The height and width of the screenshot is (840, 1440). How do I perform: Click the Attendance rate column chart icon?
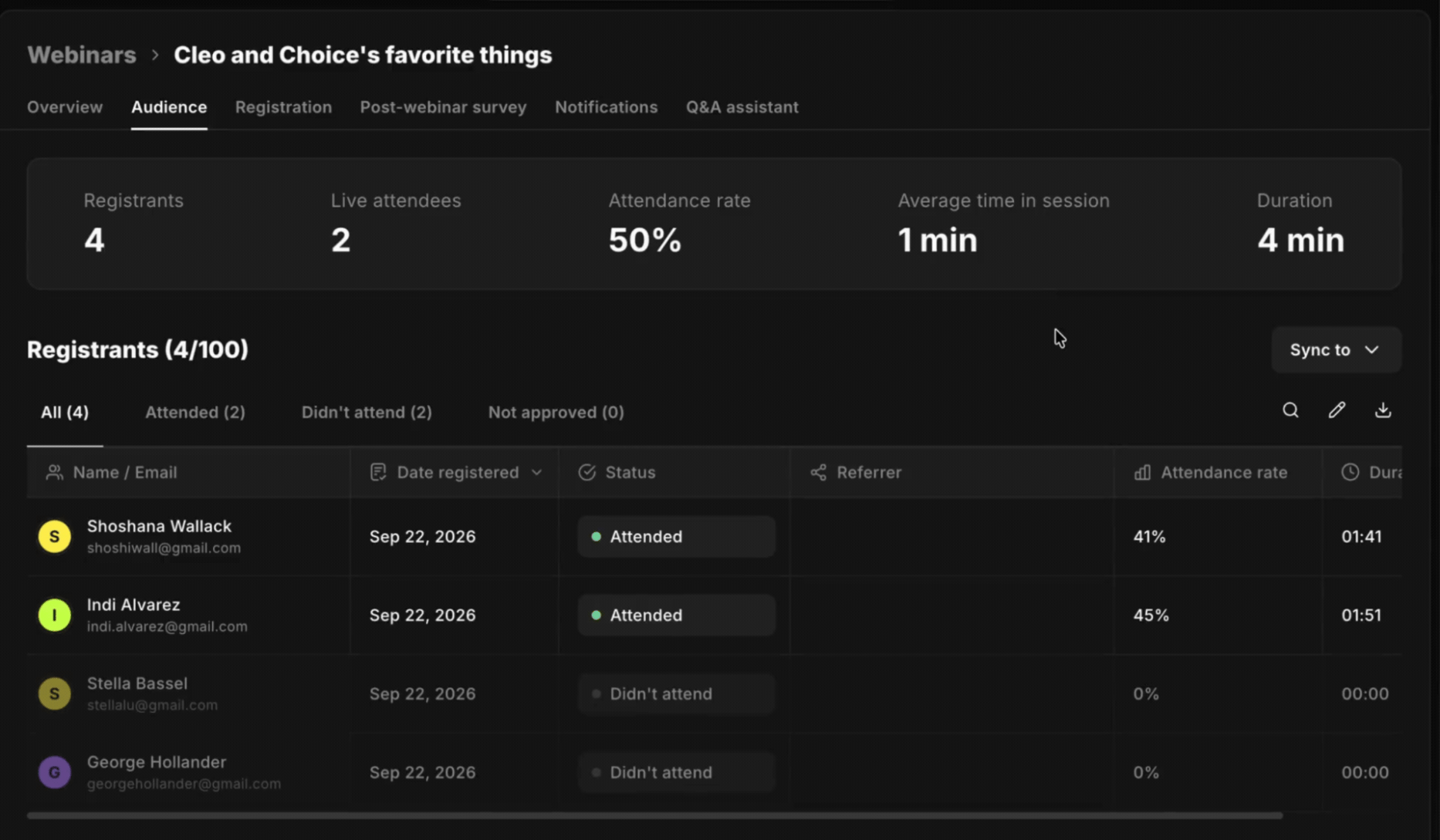tap(1142, 472)
